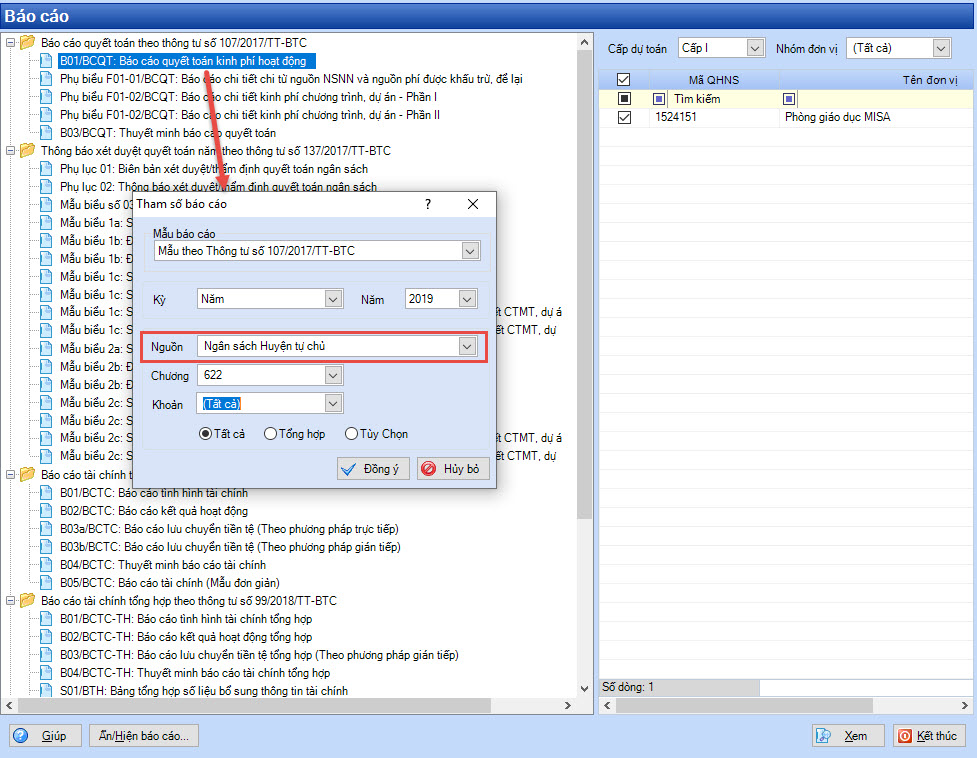
Task: Click the question mark help icon in dialog
Action: tap(428, 204)
